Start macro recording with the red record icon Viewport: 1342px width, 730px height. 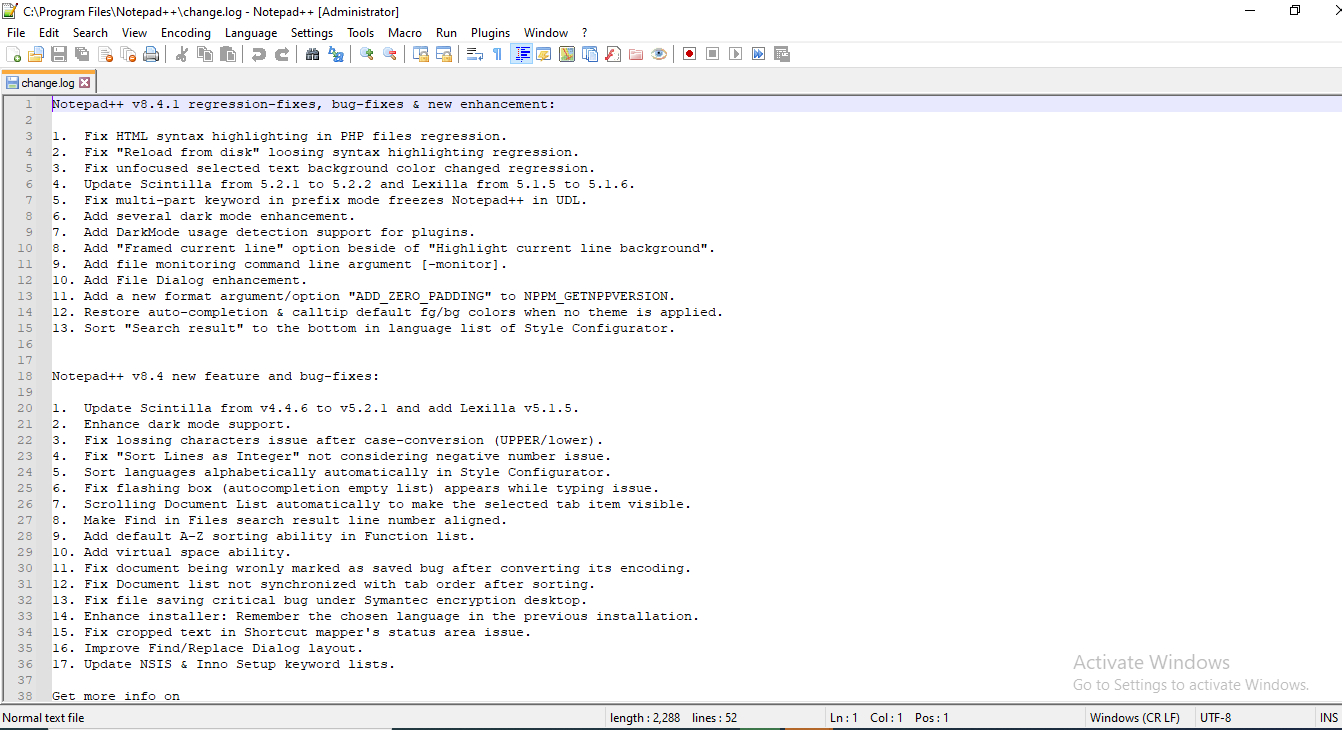[x=688, y=54]
